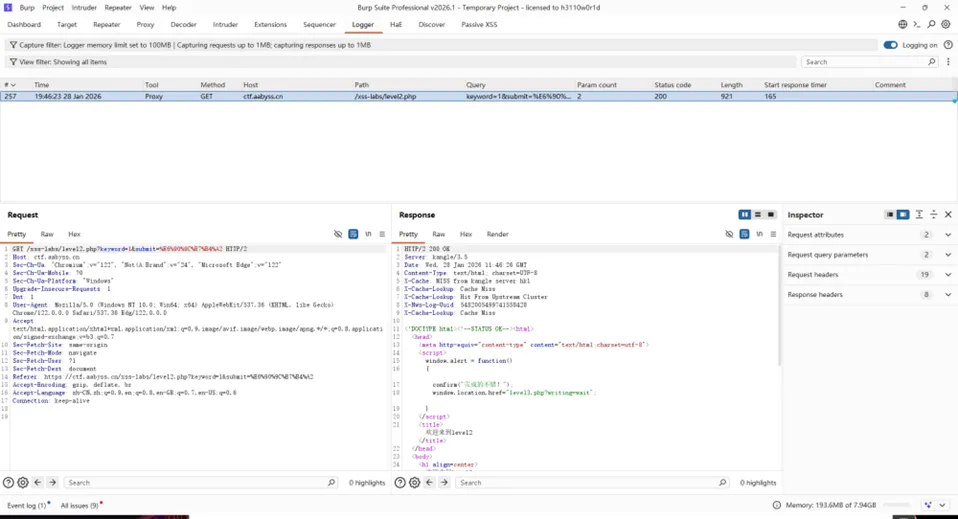Screen dimensions: 958x519
Task: Click the memory info icon in status bar
Action: [777, 505]
